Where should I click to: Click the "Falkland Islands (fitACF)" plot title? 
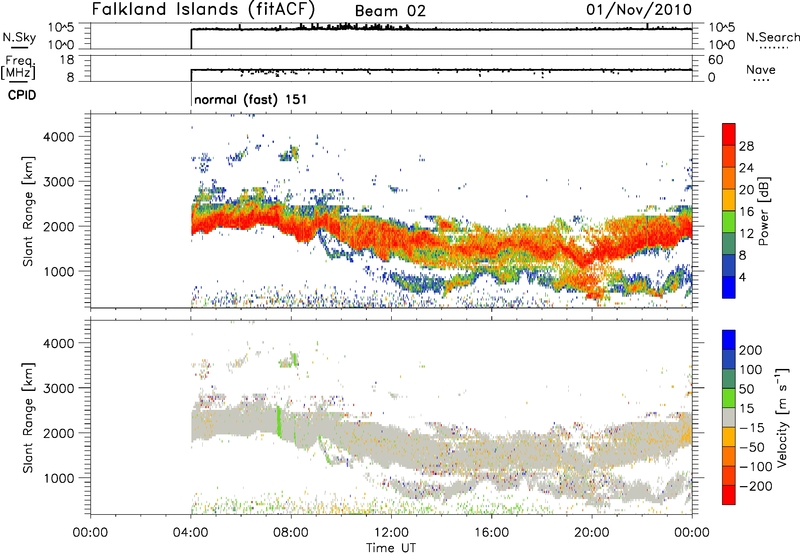point(203,9)
